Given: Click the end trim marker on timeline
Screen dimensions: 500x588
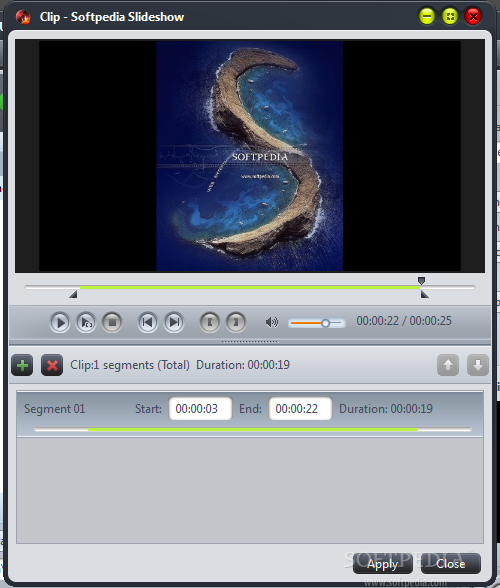Looking at the screenshot, I should (424, 294).
